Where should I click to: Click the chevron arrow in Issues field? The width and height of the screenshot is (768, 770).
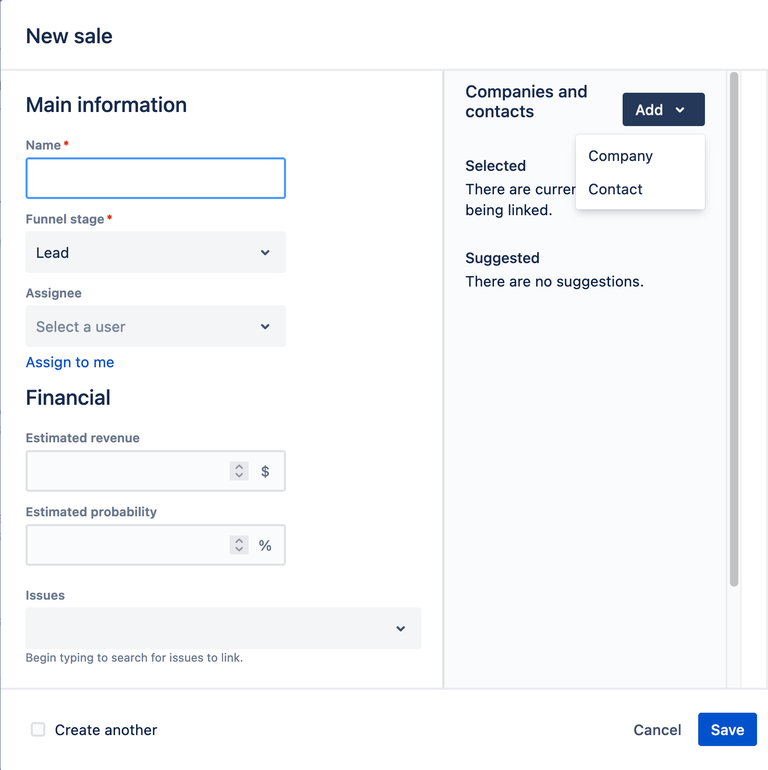(x=400, y=629)
